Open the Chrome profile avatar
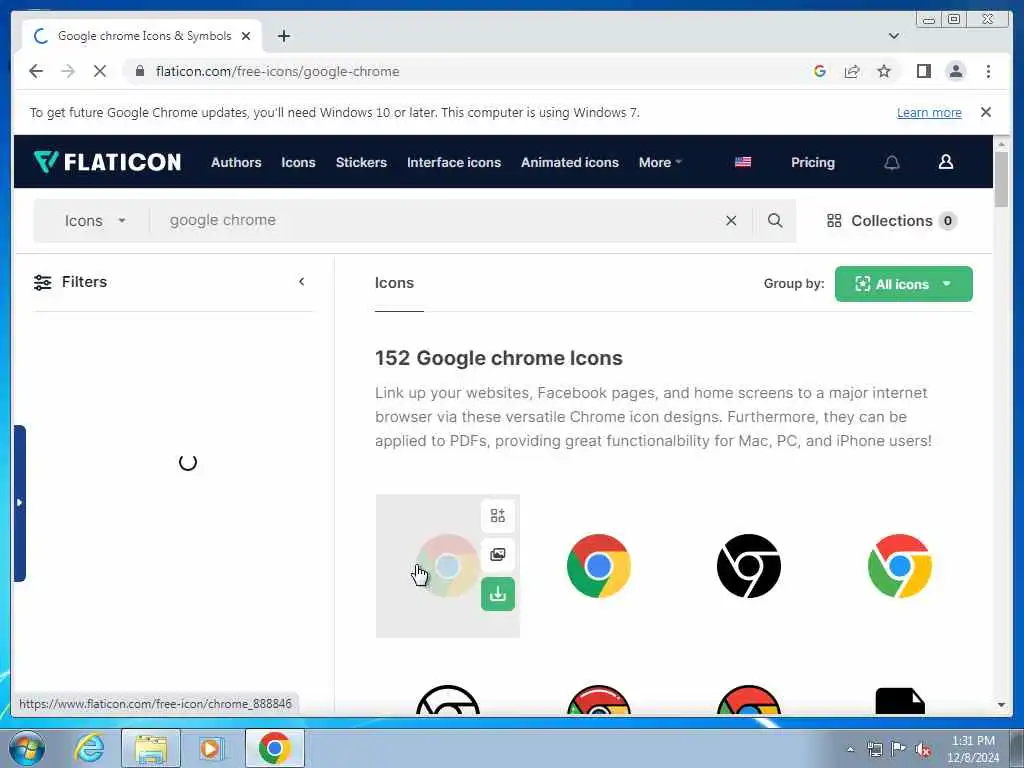The height and width of the screenshot is (768, 1024). pos(955,71)
